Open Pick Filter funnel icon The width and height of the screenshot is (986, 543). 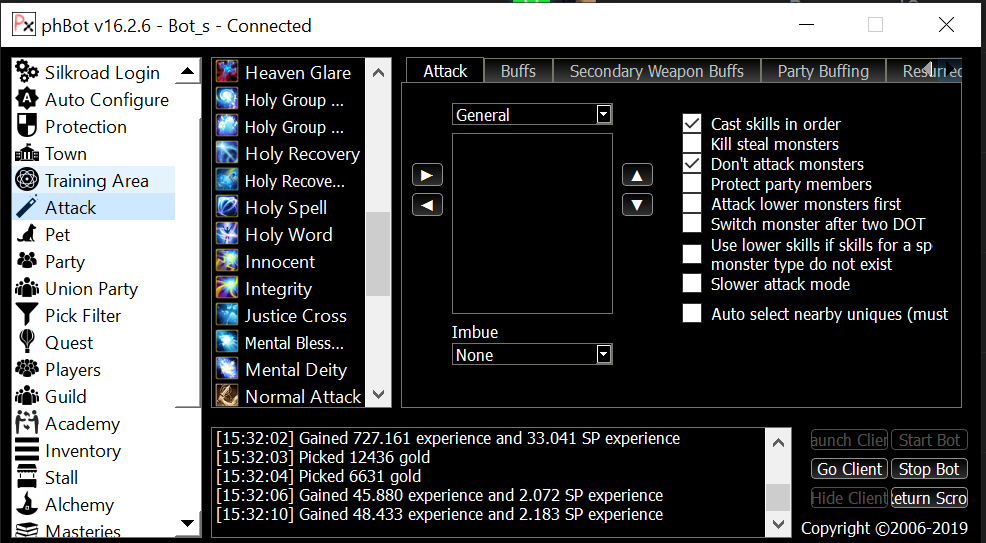27,315
